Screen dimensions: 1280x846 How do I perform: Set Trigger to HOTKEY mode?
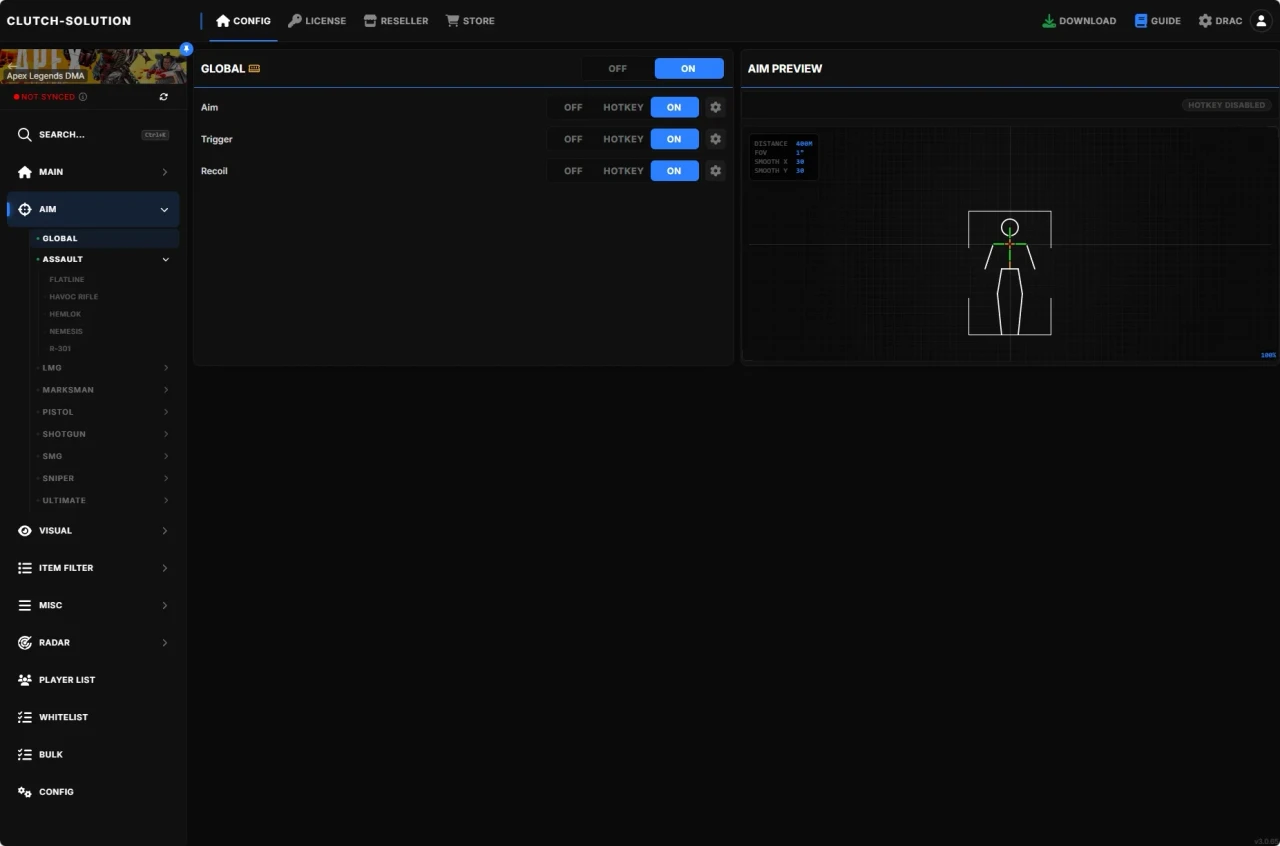(622, 139)
